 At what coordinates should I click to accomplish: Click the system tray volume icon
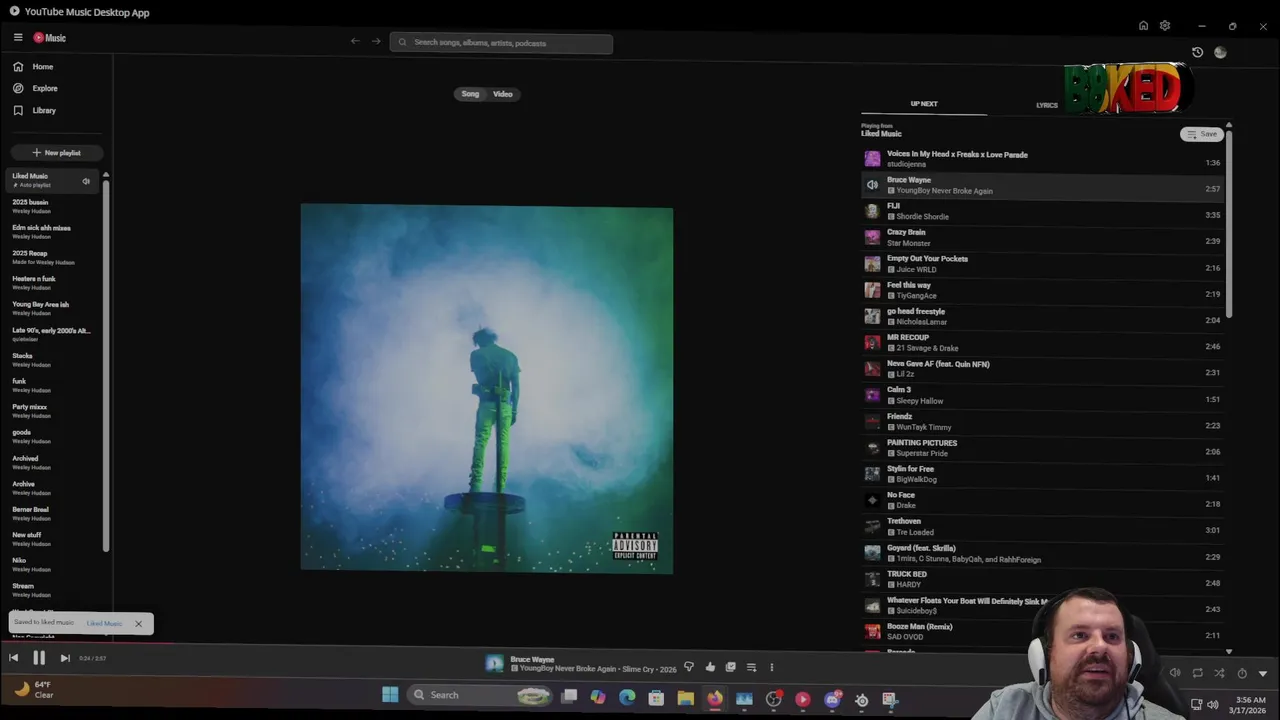[1212, 704]
